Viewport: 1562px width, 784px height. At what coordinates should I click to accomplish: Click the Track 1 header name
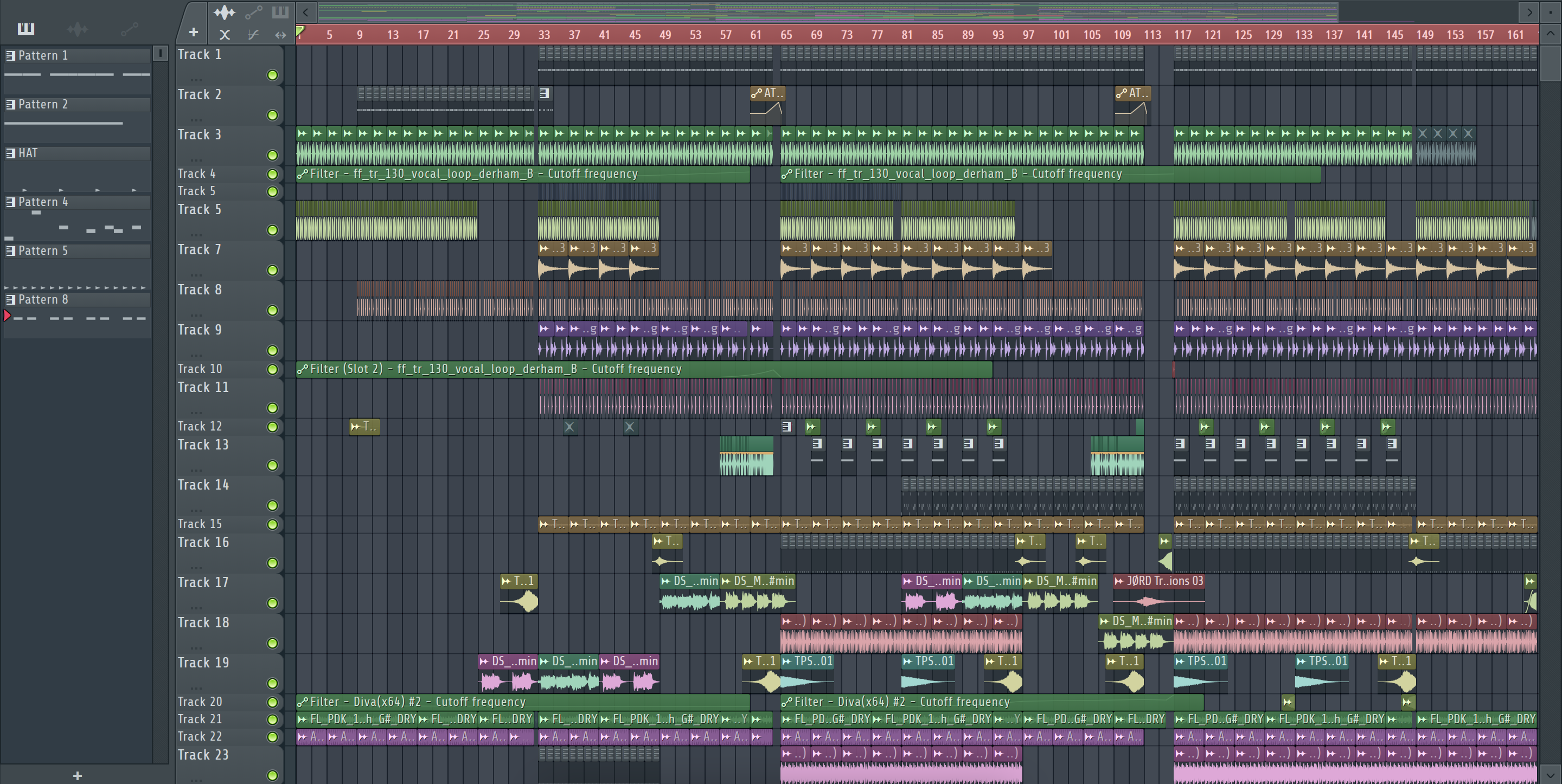(x=200, y=55)
